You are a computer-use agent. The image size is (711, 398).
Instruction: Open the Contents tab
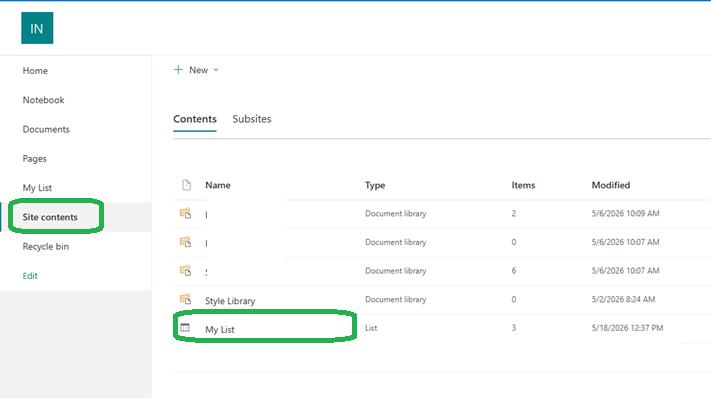coord(195,119)
